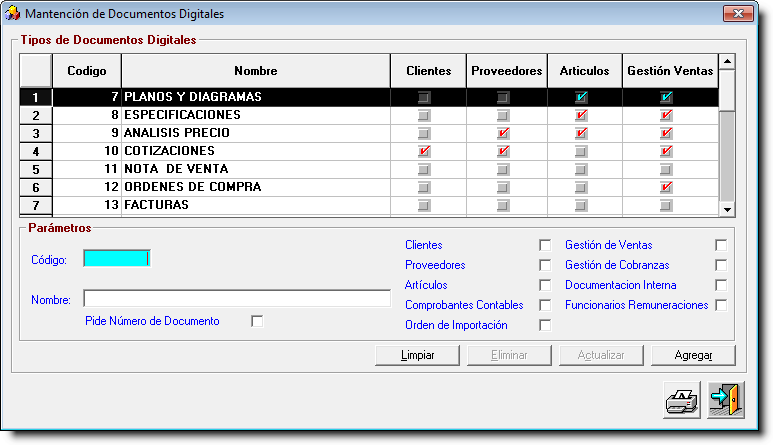Click row header number 5
Screen dimensions: 773x445
pyautogui.click(x=35, y=170)
